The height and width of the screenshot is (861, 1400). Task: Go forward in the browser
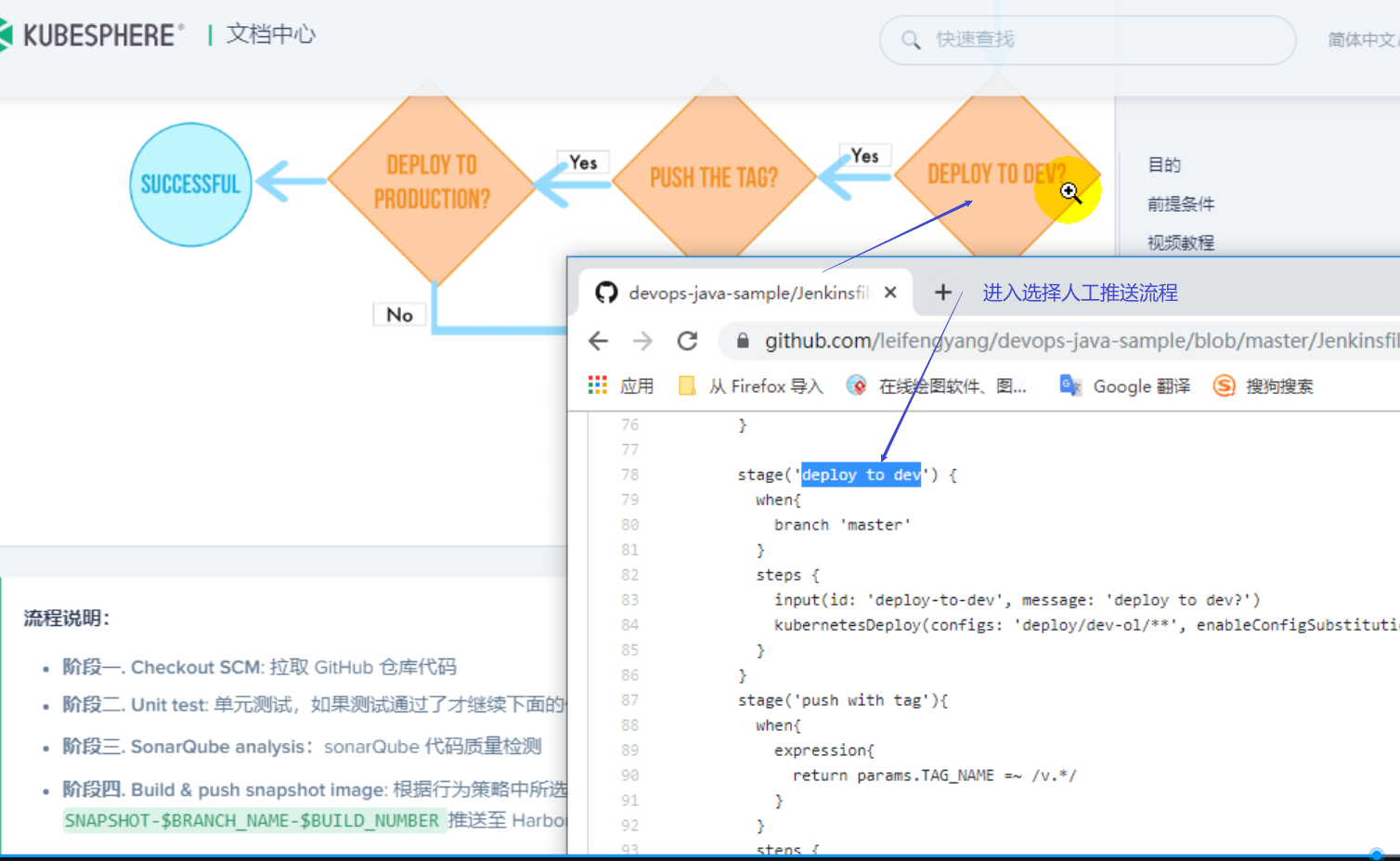pos(642,341)
